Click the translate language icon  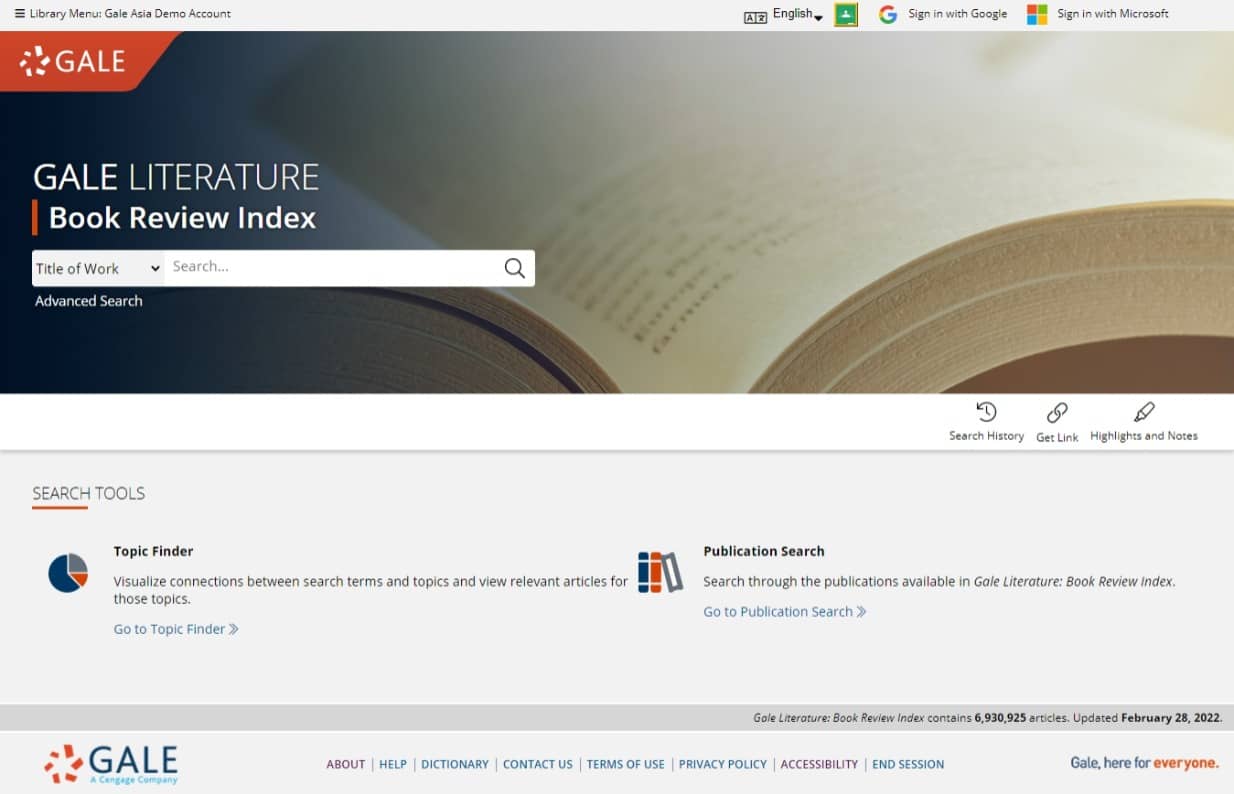point(755,17)
